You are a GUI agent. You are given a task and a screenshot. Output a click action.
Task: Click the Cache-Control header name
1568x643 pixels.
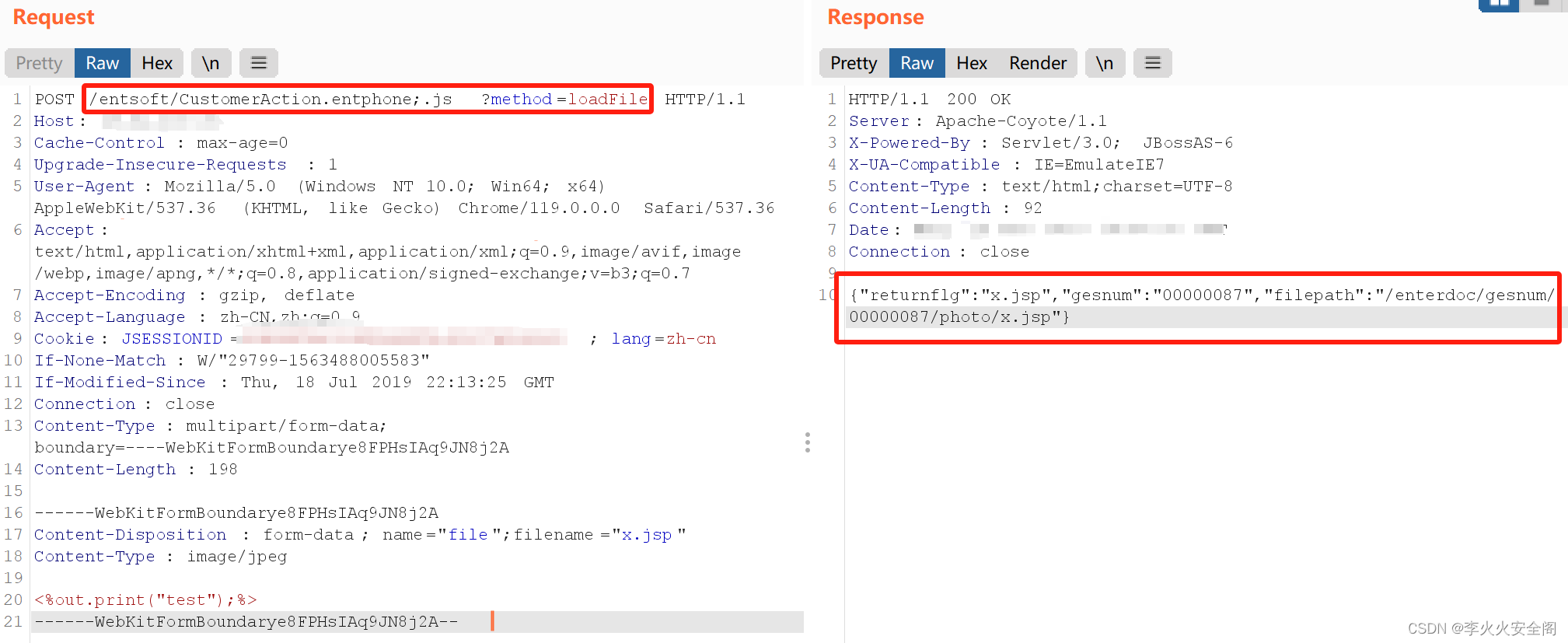(99, 143)
